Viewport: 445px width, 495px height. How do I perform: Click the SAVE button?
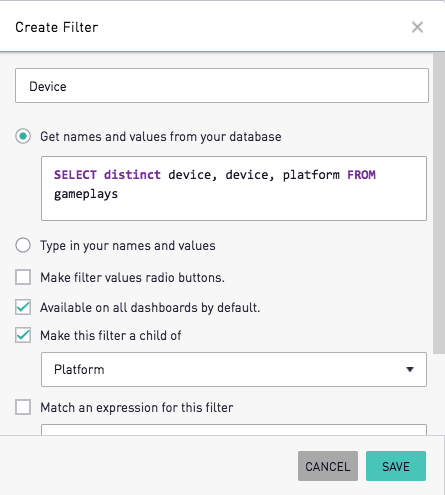coord(396,466)
